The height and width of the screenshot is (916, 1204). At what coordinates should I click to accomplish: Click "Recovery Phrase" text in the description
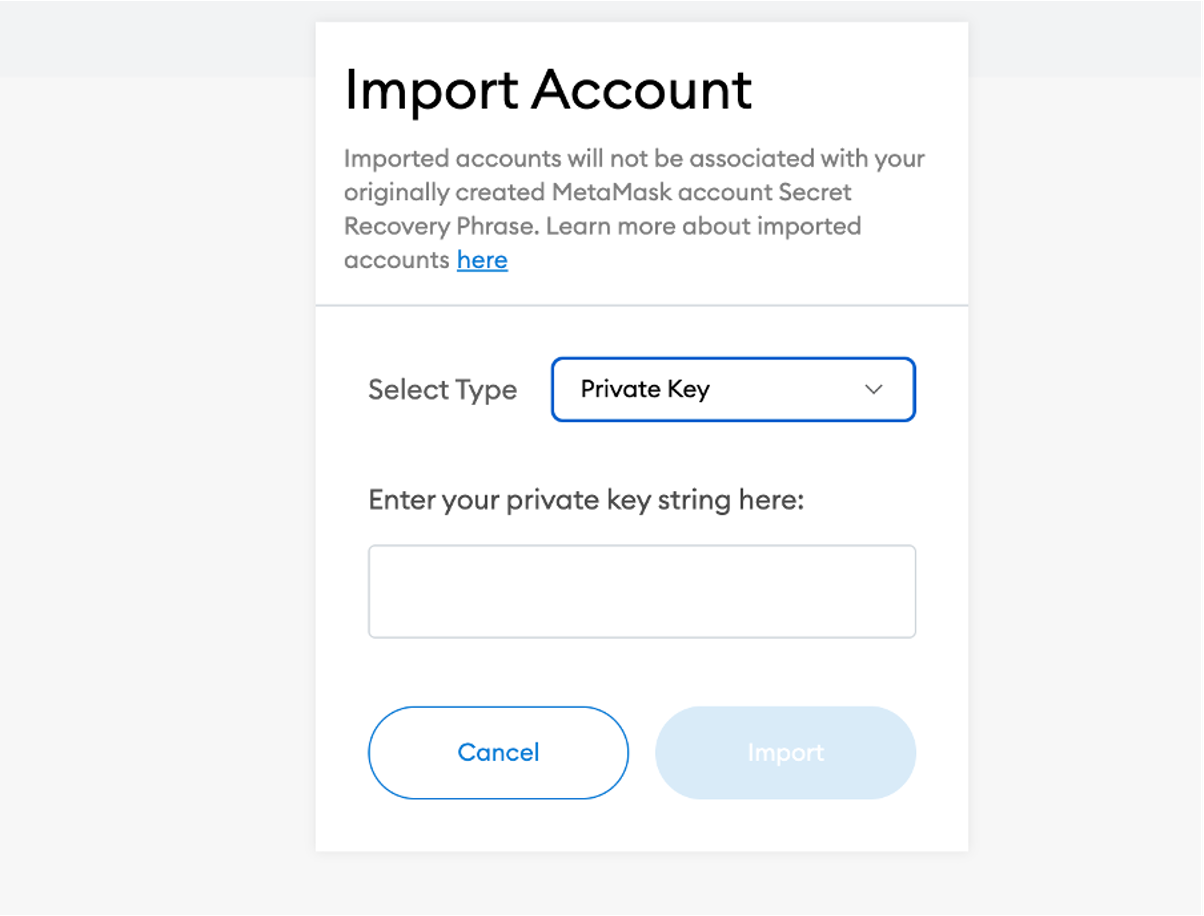coord(441,226)
